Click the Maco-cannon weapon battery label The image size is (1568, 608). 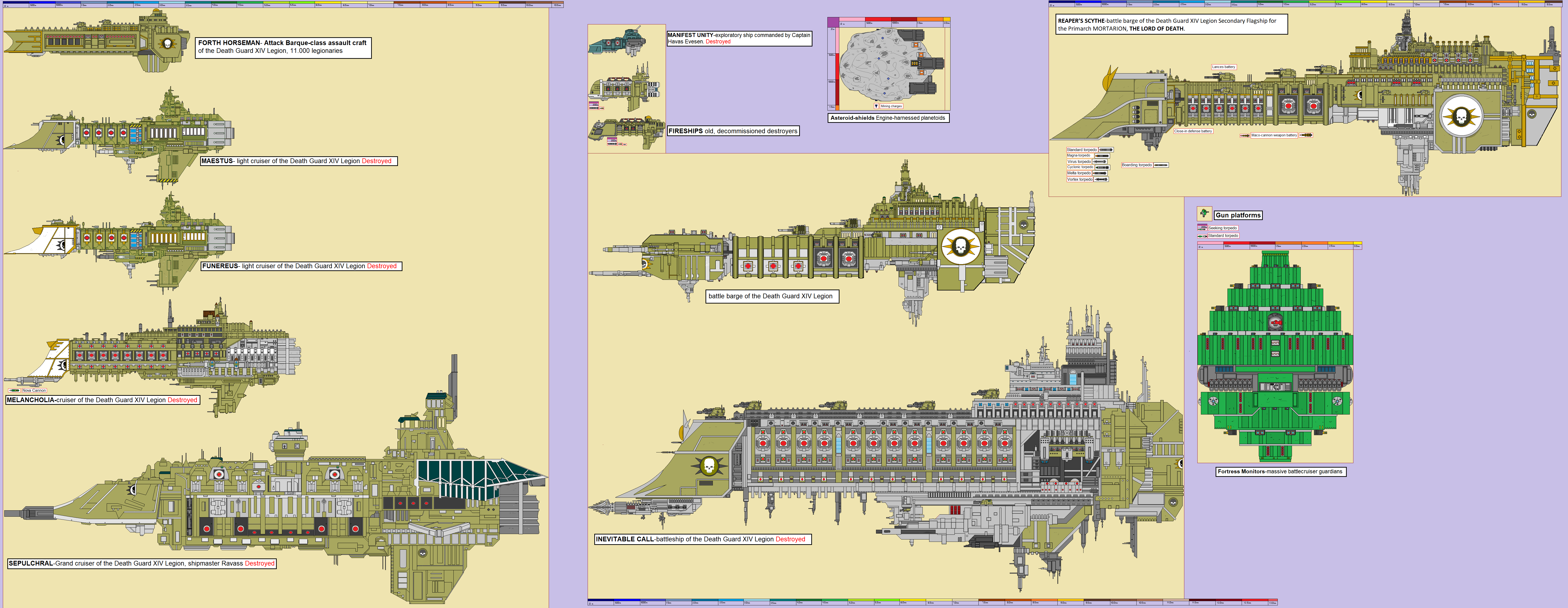coord(1273,135)
